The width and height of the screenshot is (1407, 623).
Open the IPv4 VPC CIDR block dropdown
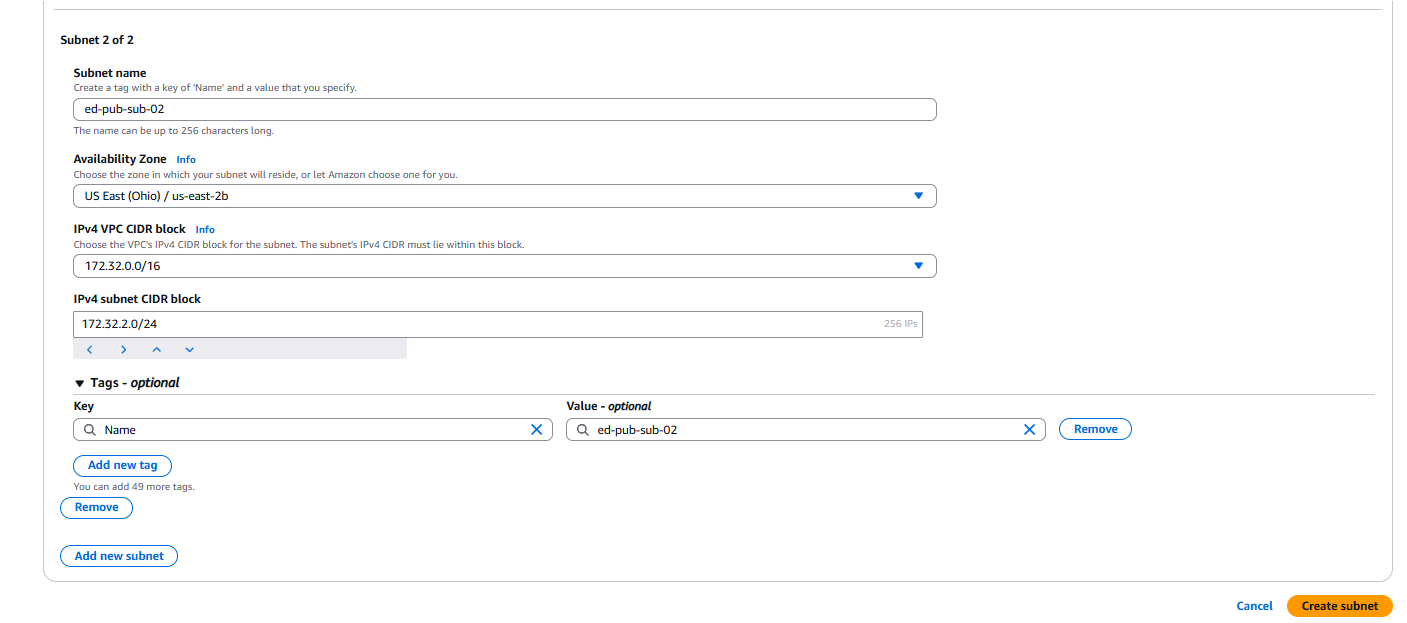tap(505, 266)
